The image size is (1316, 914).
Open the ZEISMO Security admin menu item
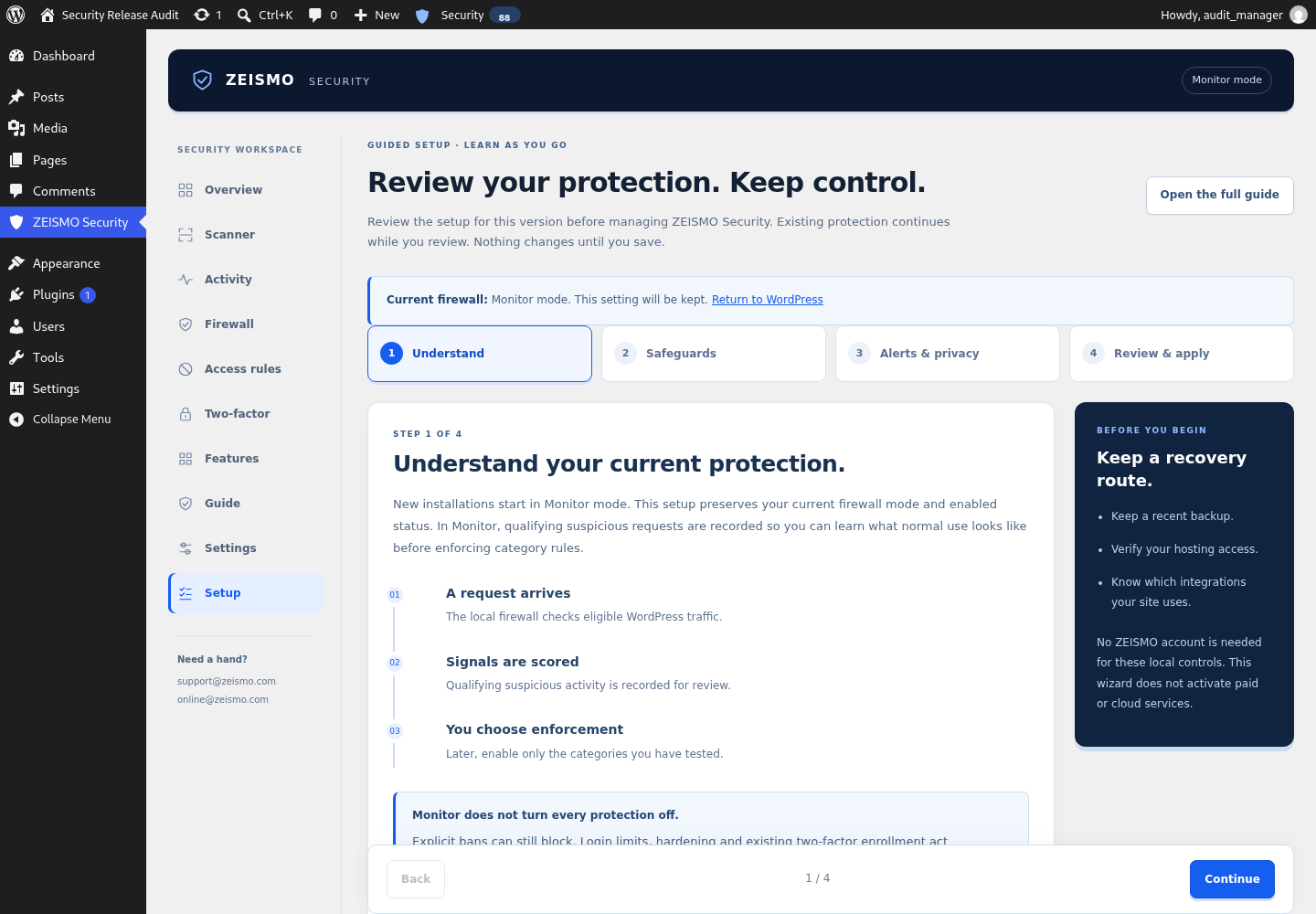(73, 222)
